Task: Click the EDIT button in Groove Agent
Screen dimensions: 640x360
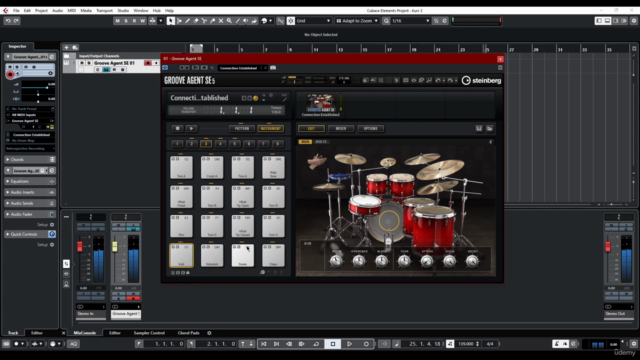Action: (x=311, y=129)
